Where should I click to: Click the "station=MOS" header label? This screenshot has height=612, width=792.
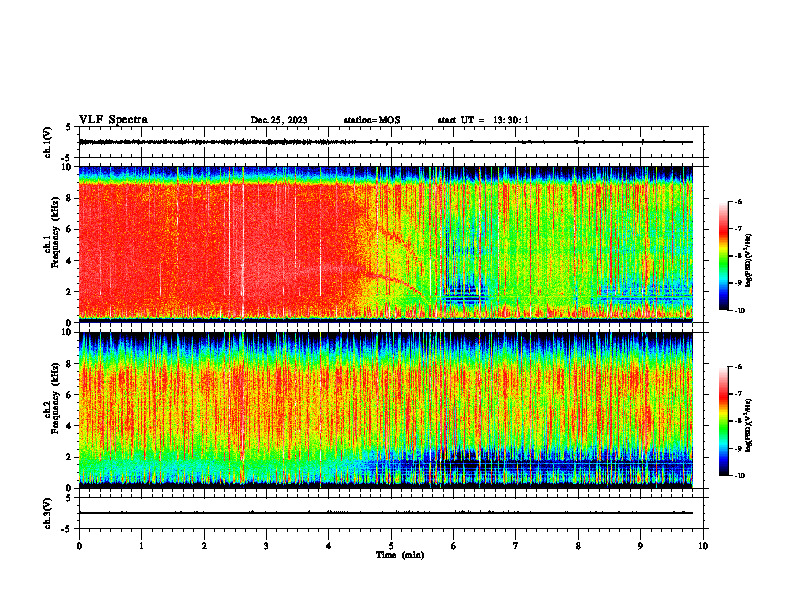click(372, 120)
